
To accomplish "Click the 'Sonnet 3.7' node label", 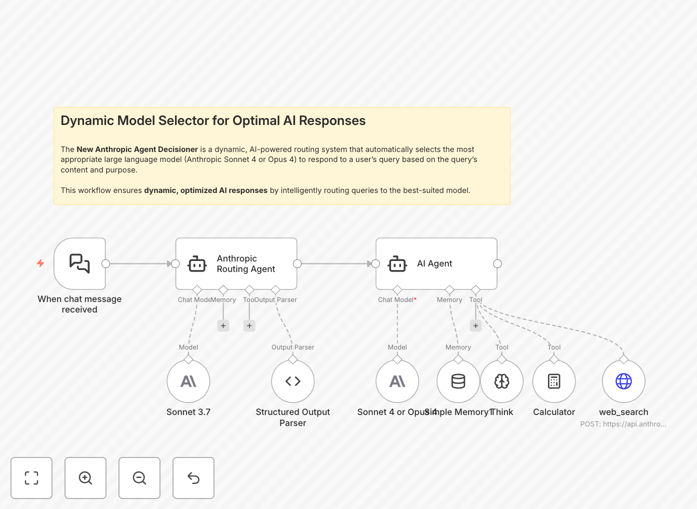I will pos(188,412).
